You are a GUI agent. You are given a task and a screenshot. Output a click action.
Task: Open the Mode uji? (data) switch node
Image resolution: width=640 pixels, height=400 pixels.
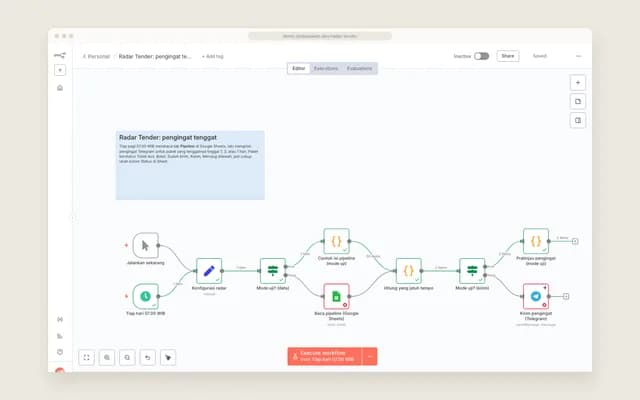(273, 271)
